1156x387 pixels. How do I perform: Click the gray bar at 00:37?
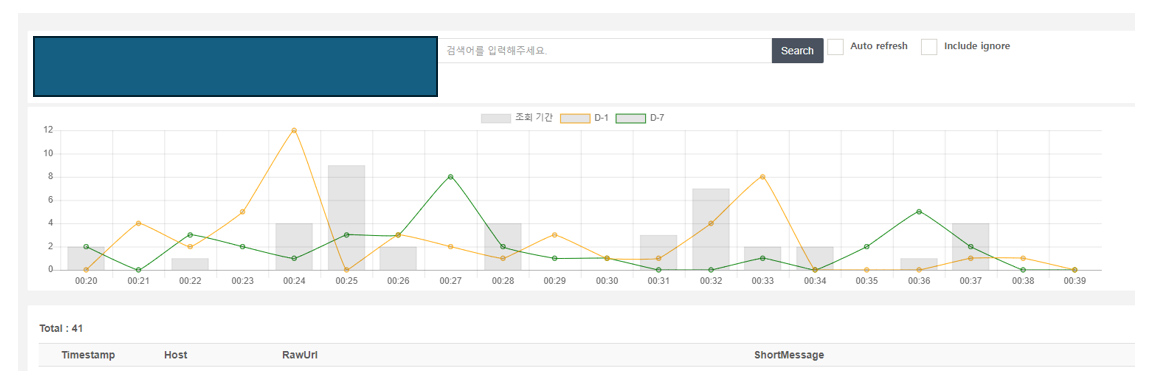pyautogui.click(x=970, y=247)
